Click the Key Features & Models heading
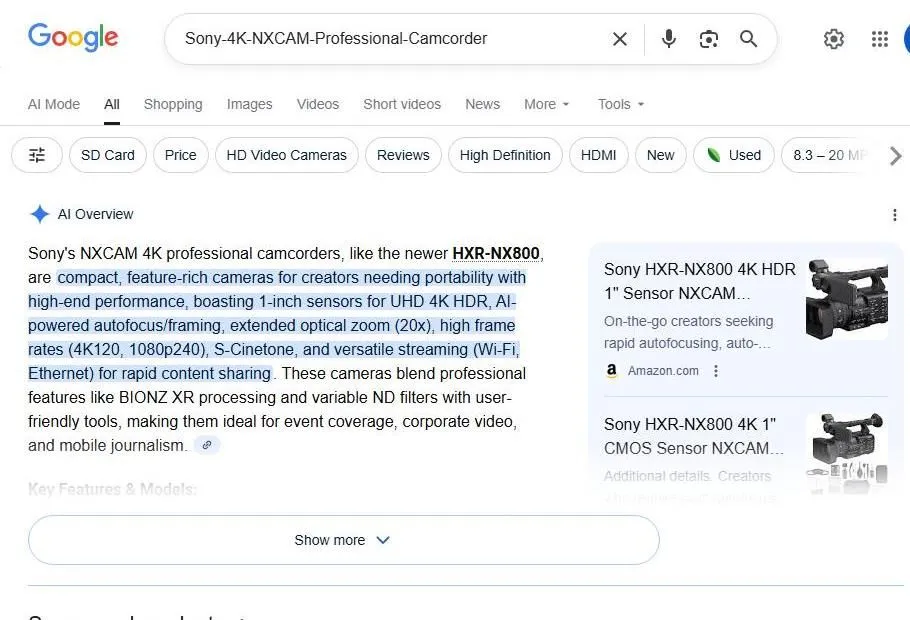The width and height of the screenshot is (910, 620). point(112,489)
